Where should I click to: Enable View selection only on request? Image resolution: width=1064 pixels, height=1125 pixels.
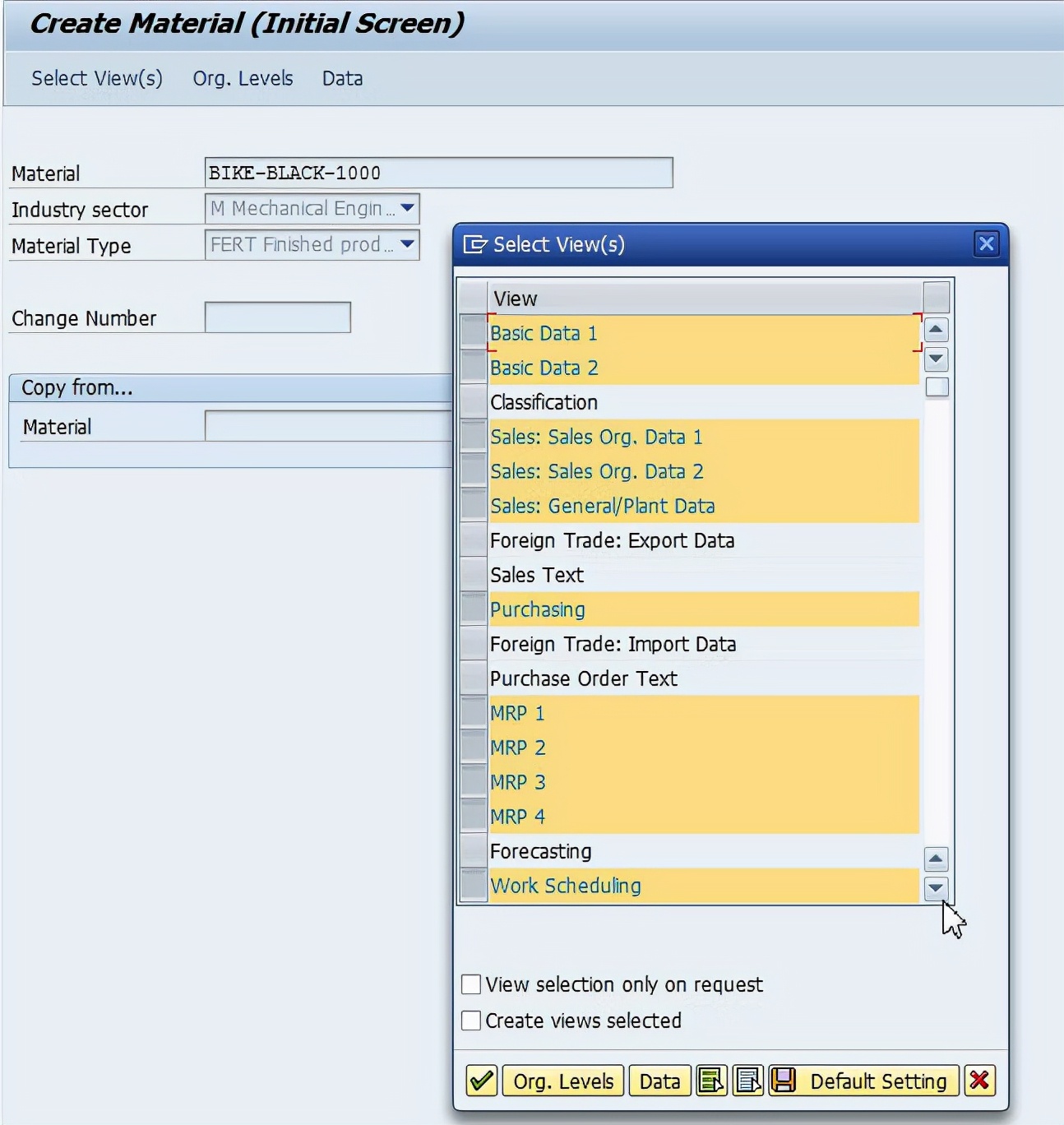pos(471,984)
